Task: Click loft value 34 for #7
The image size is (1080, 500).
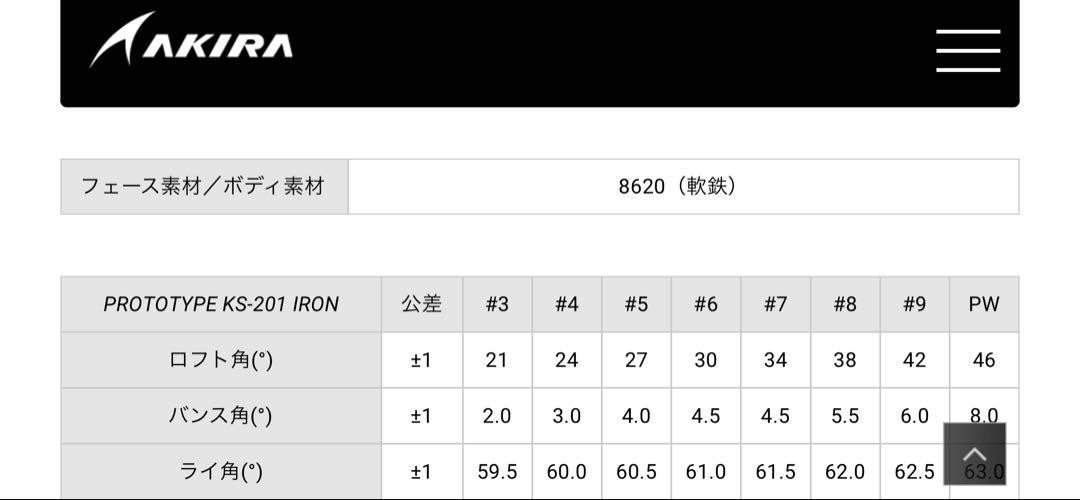Action: [x=776, y=360]
